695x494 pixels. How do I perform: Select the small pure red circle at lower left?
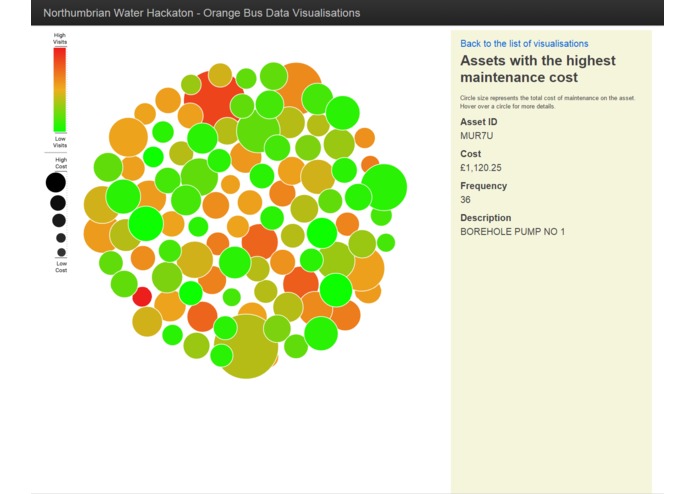[x=142, y=296]
